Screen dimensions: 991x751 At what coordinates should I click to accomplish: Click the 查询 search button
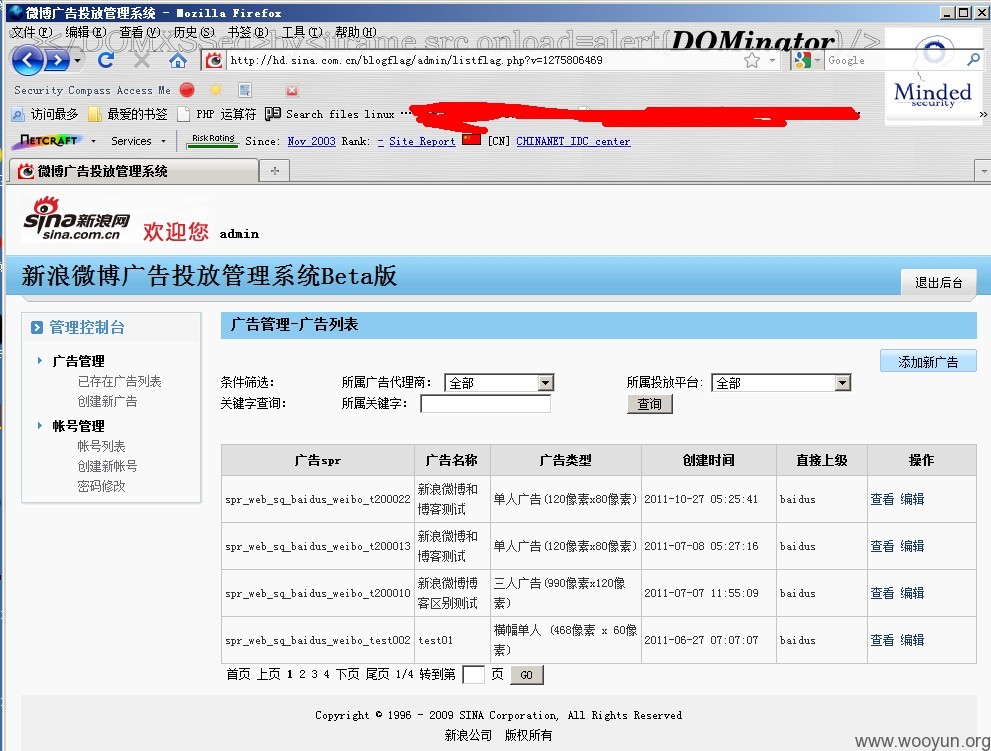[649, 404]
